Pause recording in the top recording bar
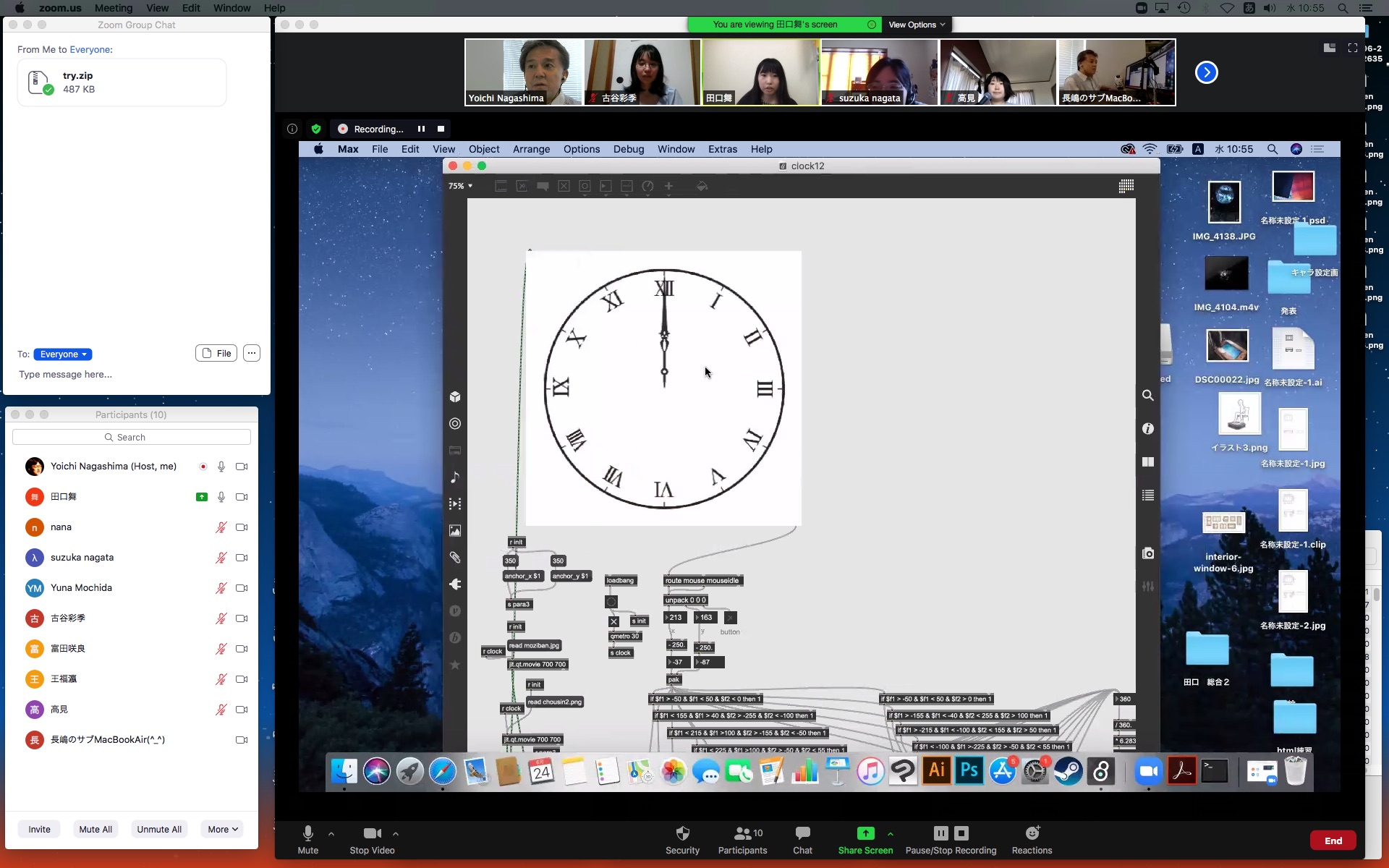 tap(421, 129)
